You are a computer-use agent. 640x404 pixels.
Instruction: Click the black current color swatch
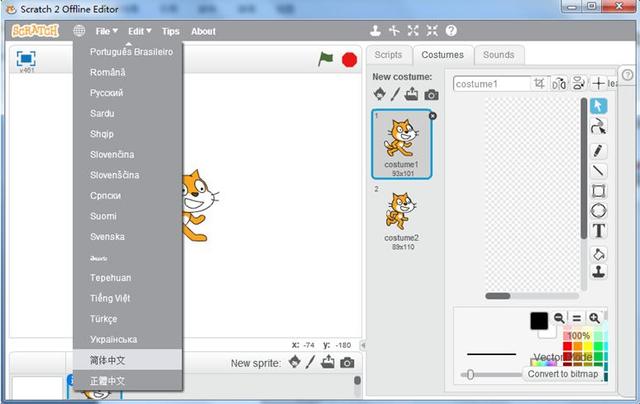(539, 321)
